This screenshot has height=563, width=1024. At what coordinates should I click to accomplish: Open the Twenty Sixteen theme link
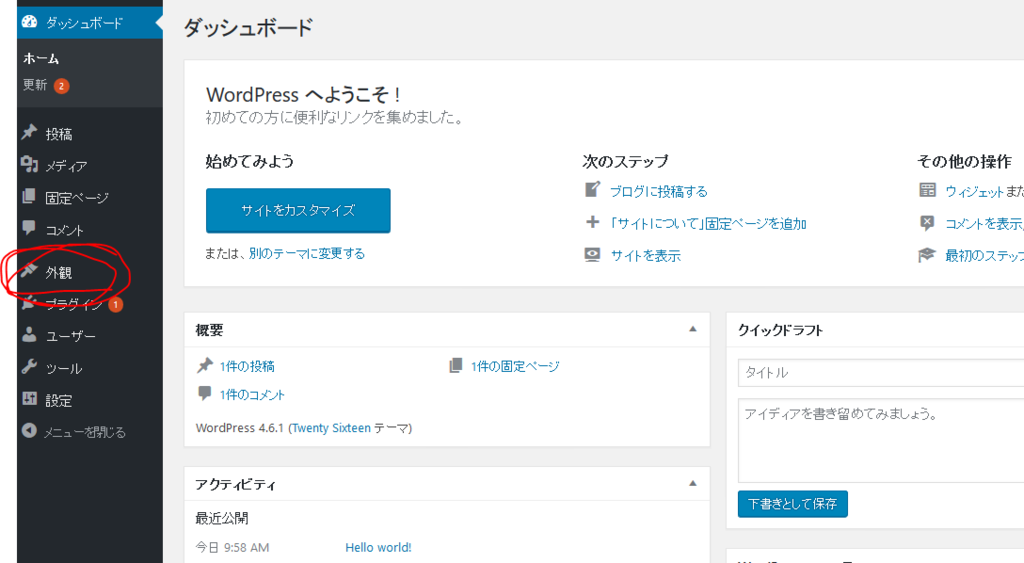point(331,428)
